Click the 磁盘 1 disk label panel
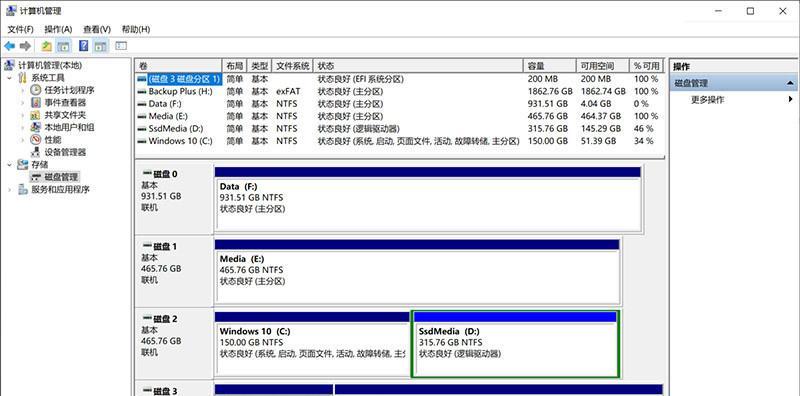800x396 pixels. point(174,271)
